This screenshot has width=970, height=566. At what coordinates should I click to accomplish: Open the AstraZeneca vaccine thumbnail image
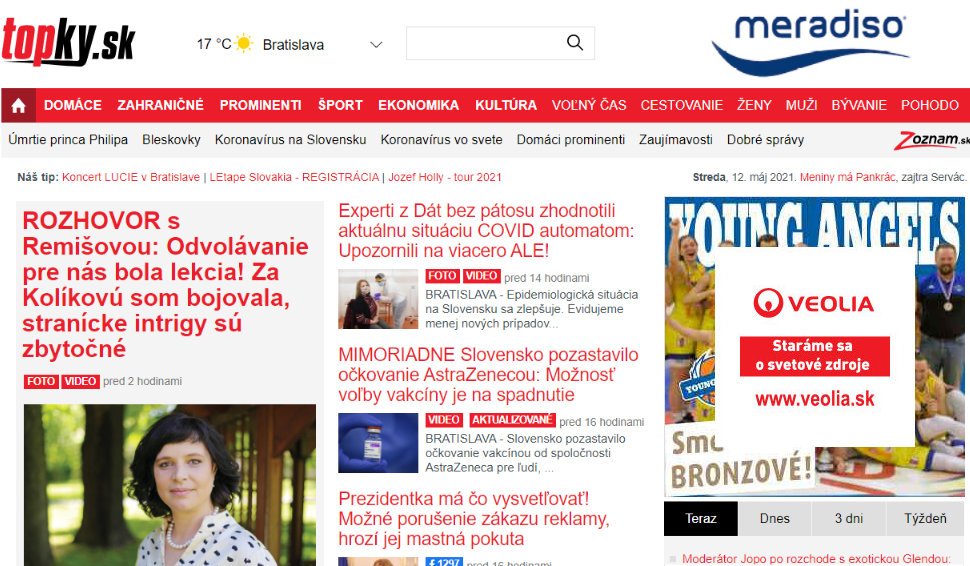click(x=378, y=443)
